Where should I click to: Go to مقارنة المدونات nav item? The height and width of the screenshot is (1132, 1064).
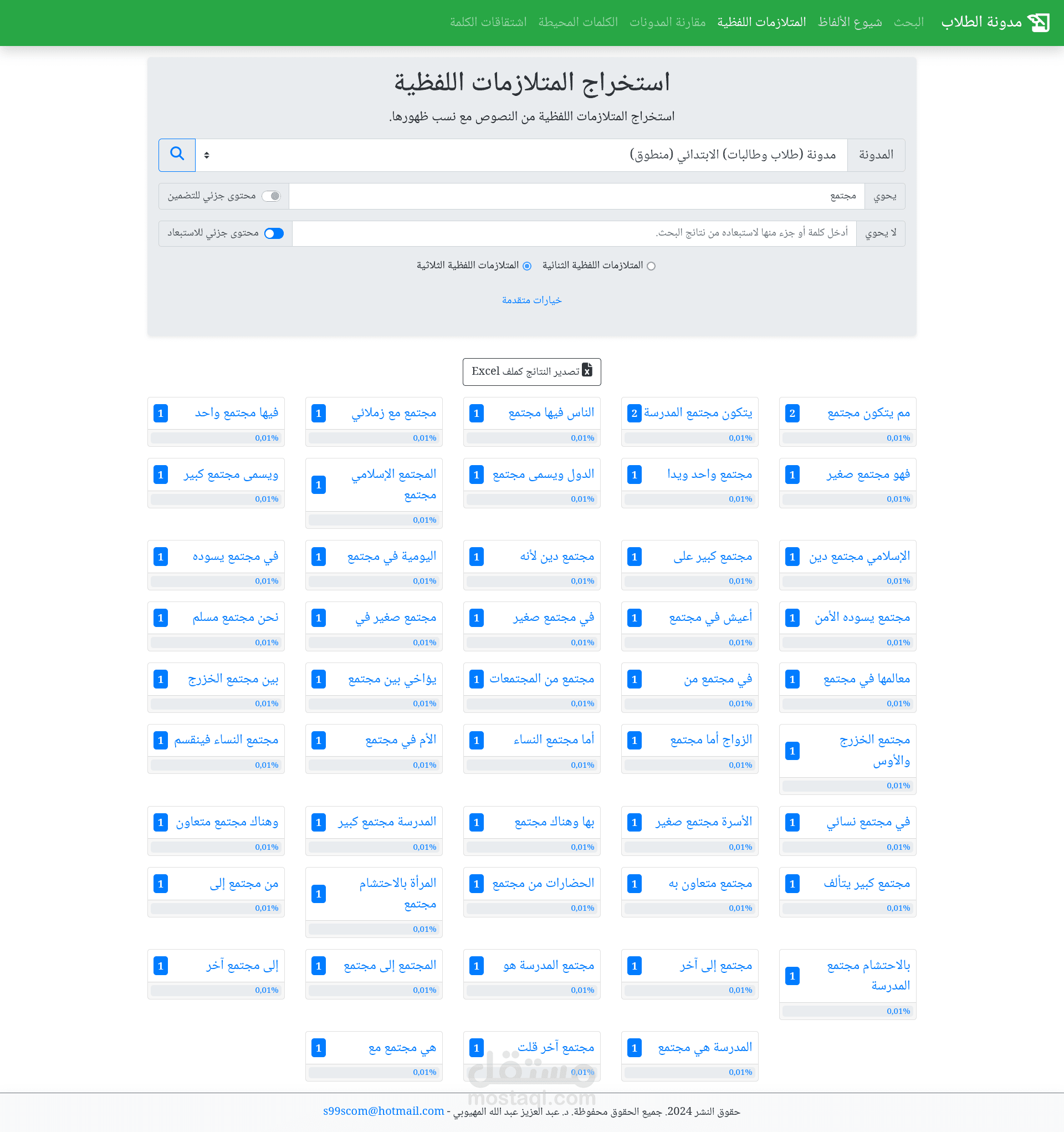[667, 22]
